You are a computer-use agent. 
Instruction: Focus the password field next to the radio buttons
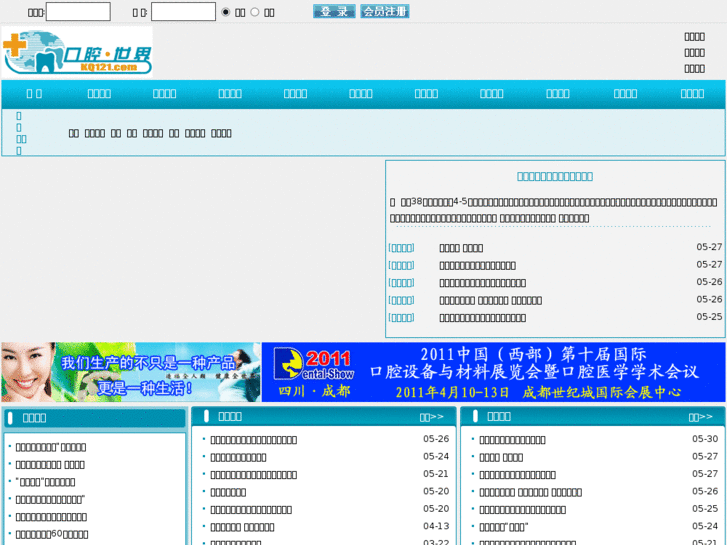pos(183,12)
